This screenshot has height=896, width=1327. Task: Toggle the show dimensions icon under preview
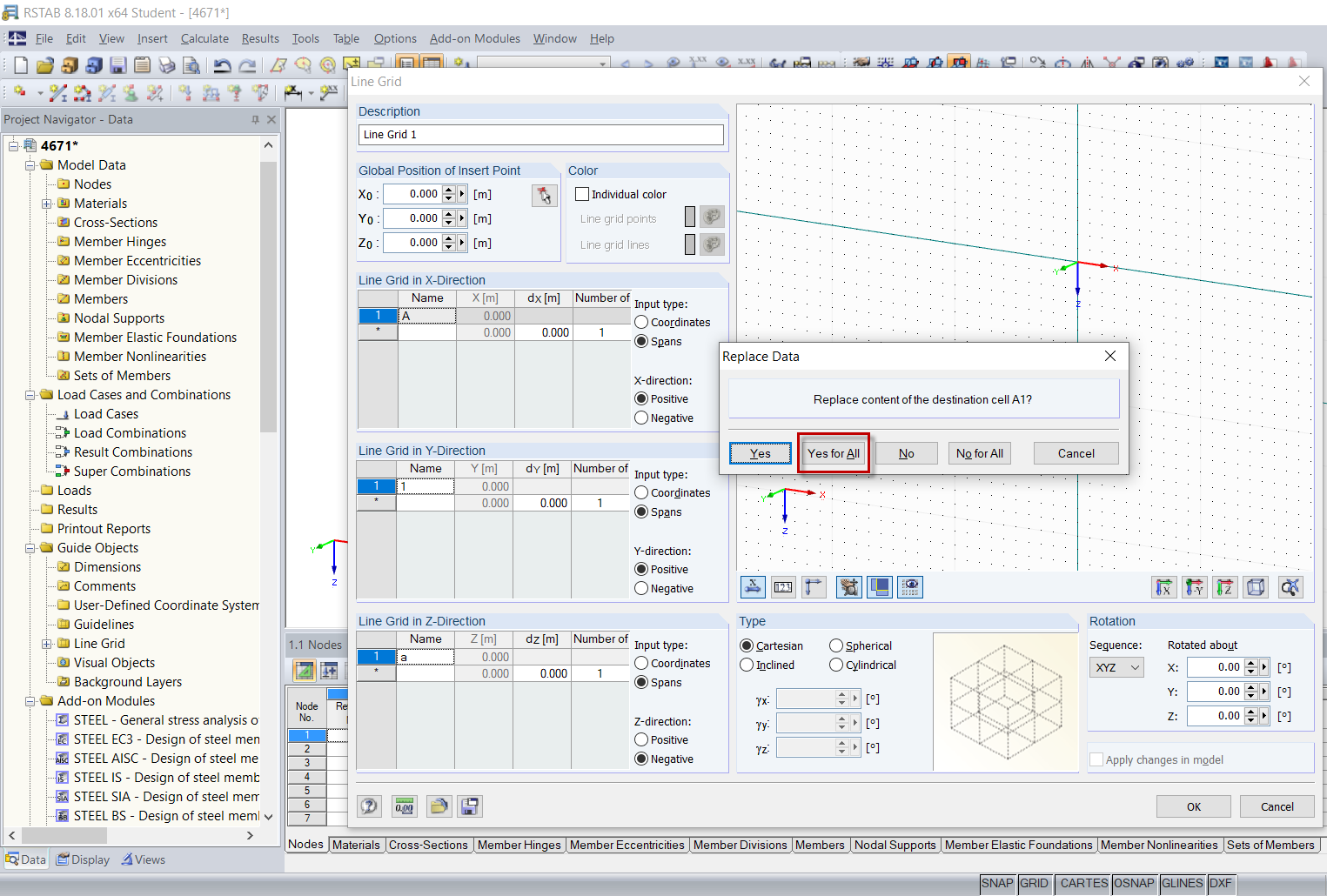[x=753, y=587]
